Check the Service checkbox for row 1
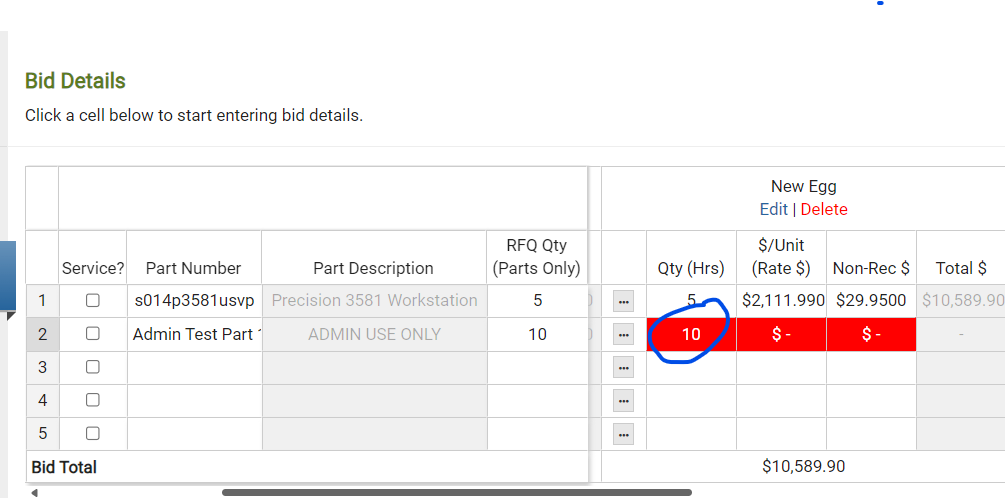Viewport: 1005px width, 498px height. (93, 300)
